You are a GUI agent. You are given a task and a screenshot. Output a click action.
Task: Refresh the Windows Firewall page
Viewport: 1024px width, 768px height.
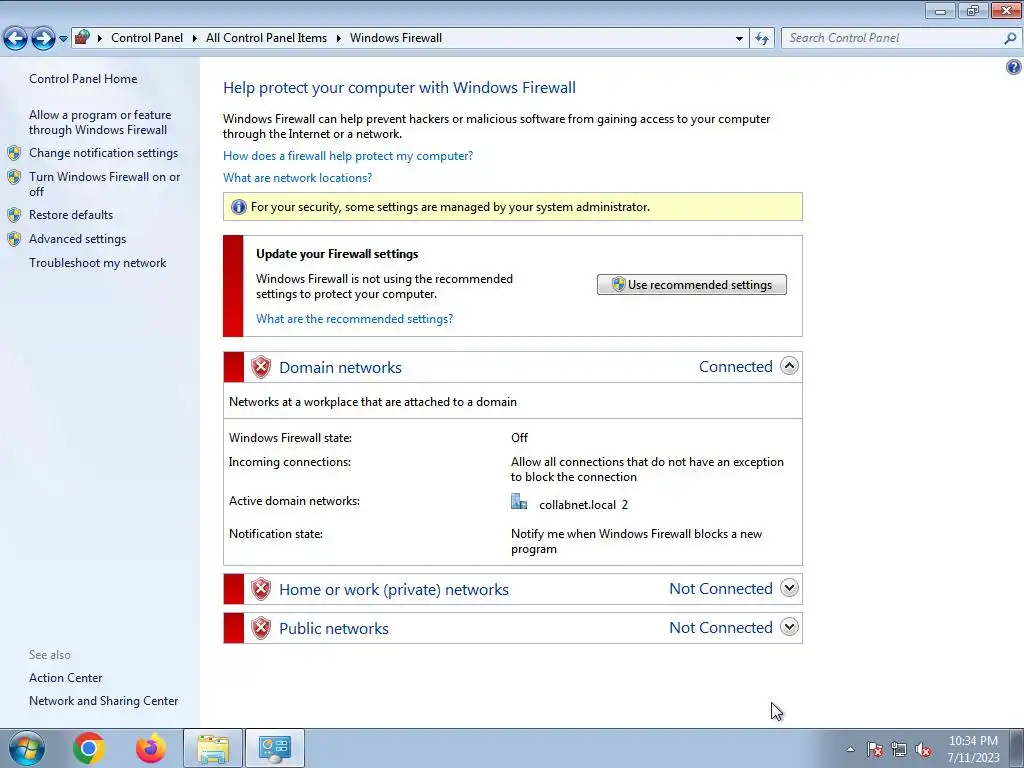pos(762,39)
